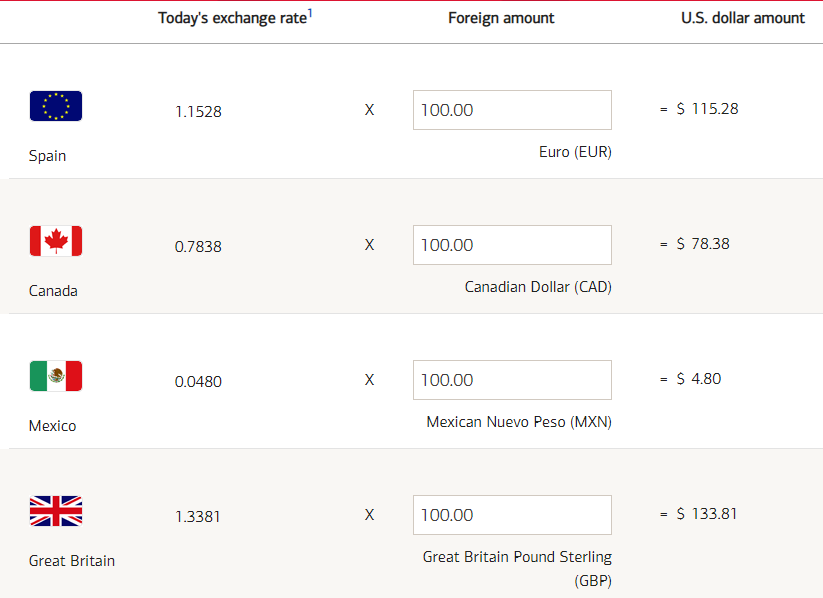
Task: Click the Spain country label
Action: (47, 156)
